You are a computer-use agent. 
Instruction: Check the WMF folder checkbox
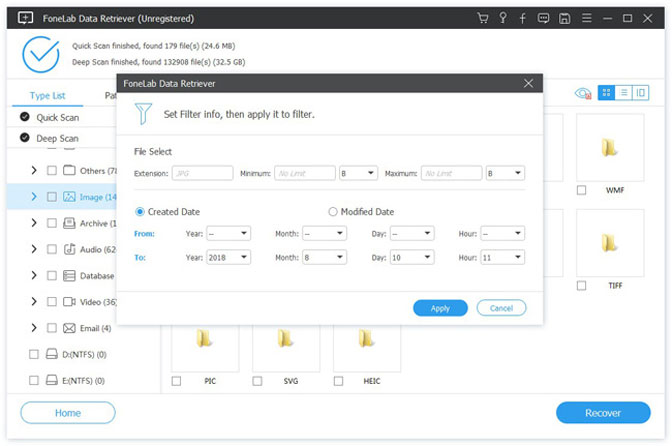[x=581, y=190]
